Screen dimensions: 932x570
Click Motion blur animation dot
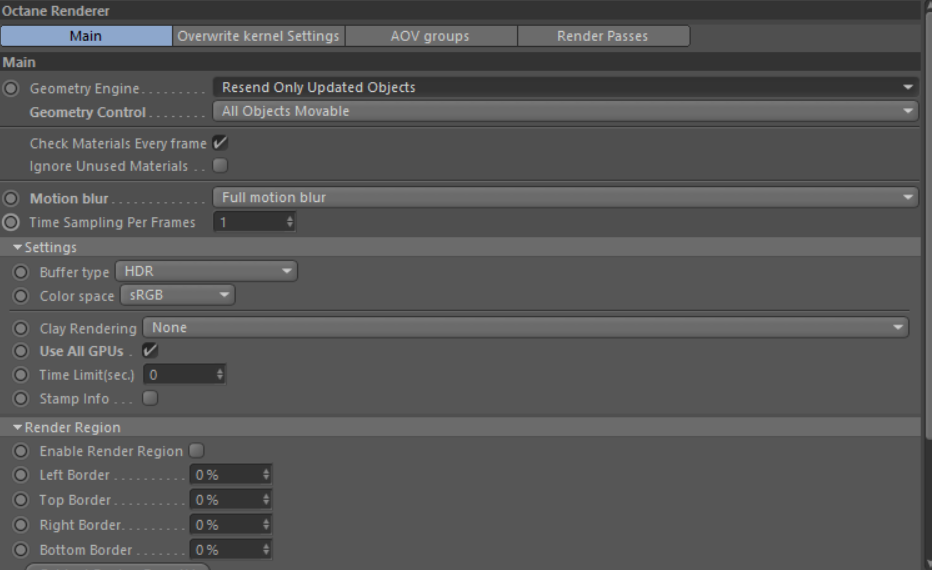[11, 199]
